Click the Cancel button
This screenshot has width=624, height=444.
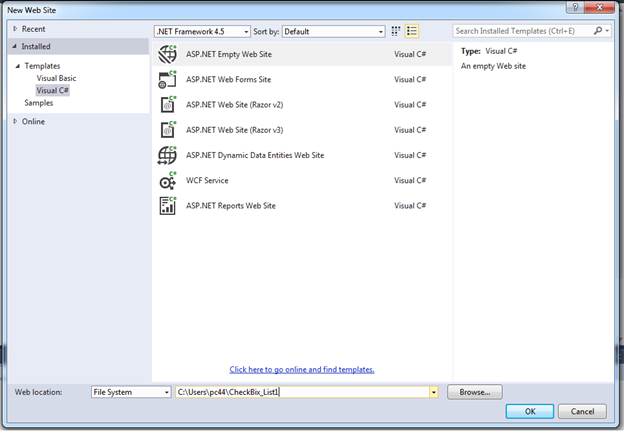click(x=582, y=411)
